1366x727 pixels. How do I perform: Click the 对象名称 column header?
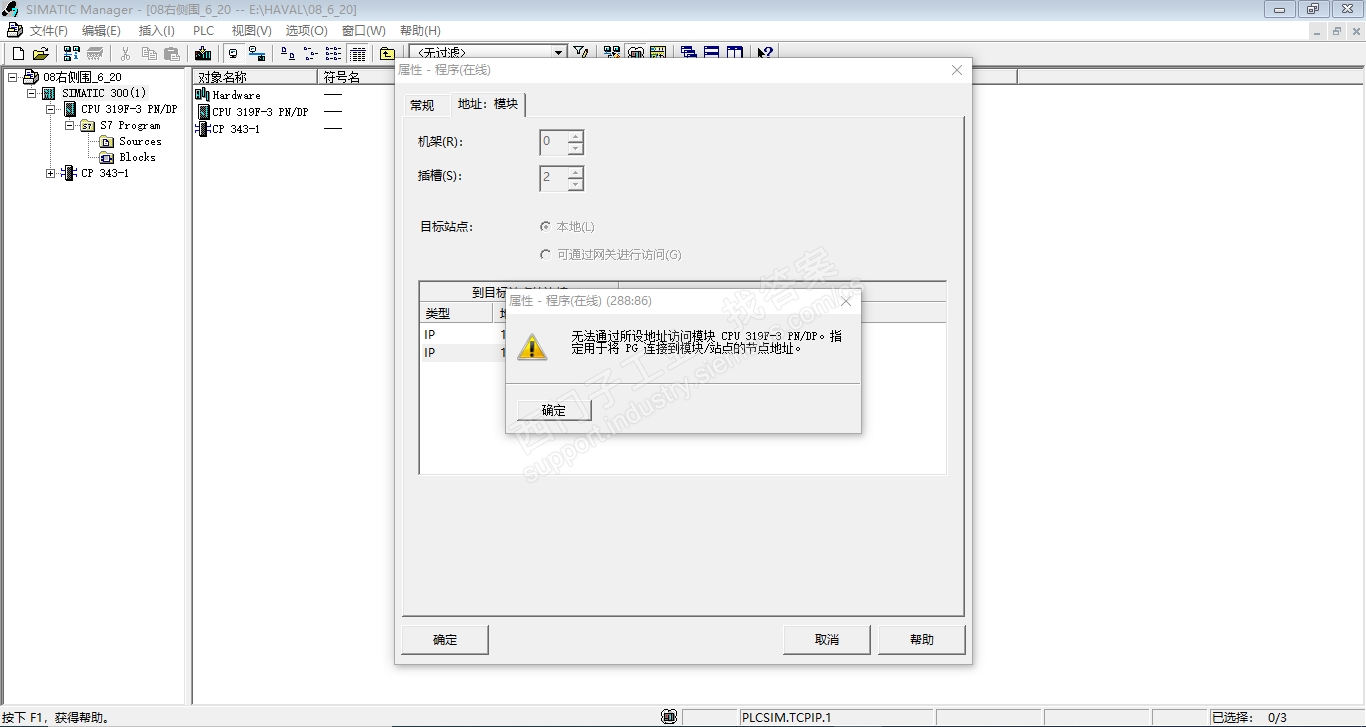pos(255,77)
